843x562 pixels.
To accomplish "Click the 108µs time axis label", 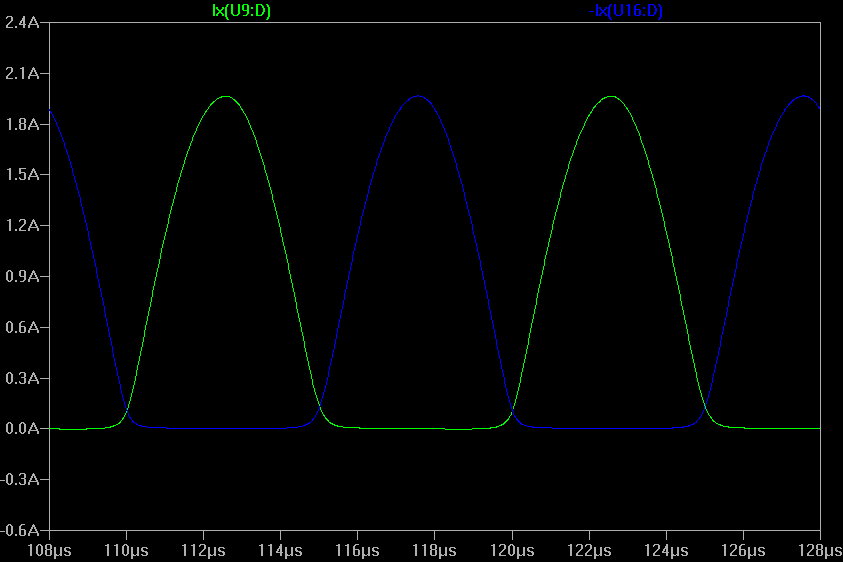I will click(x=49, y=551).
